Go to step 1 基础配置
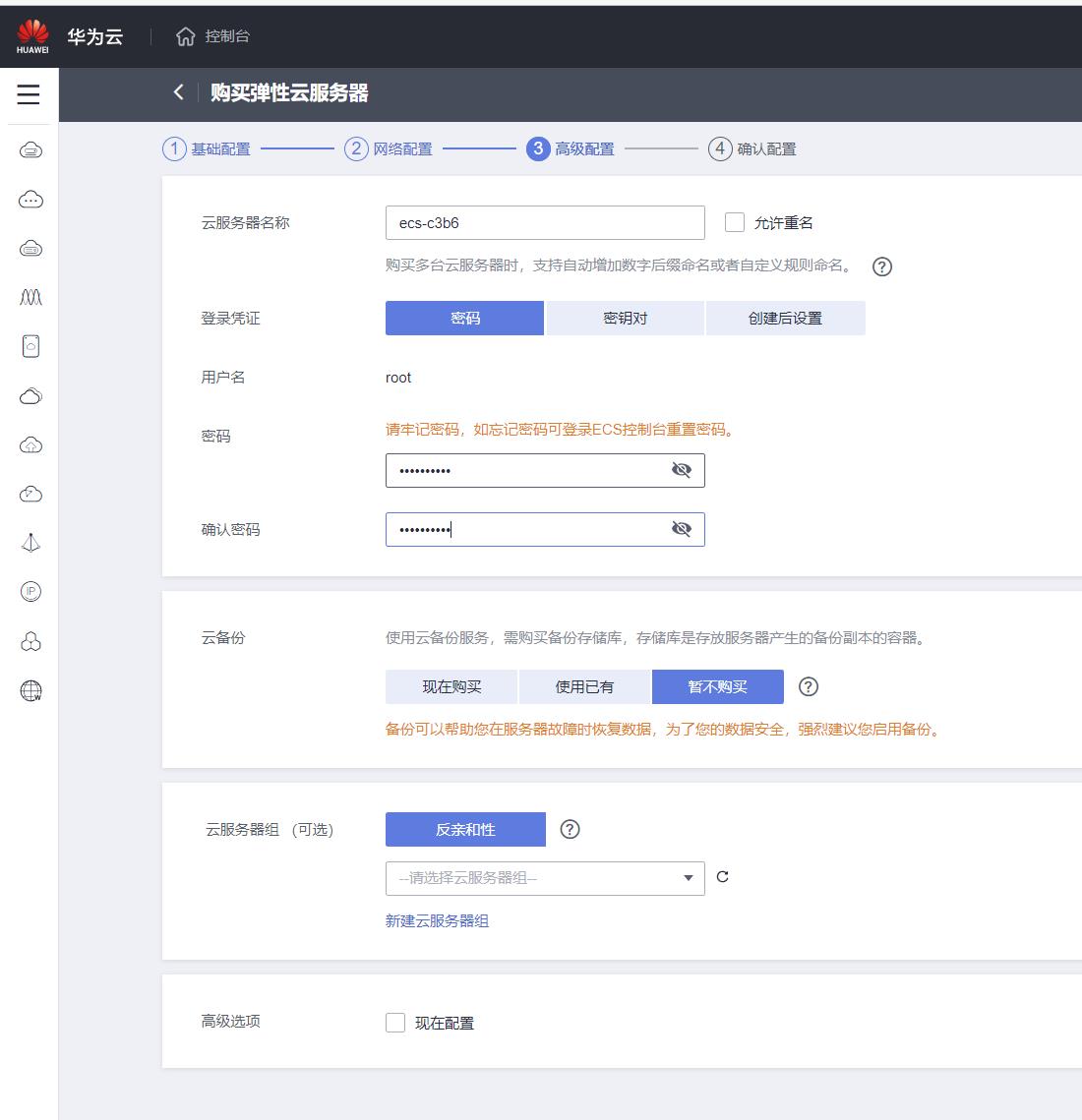This screenshot has height=1120, width=1082. [207, 148]
